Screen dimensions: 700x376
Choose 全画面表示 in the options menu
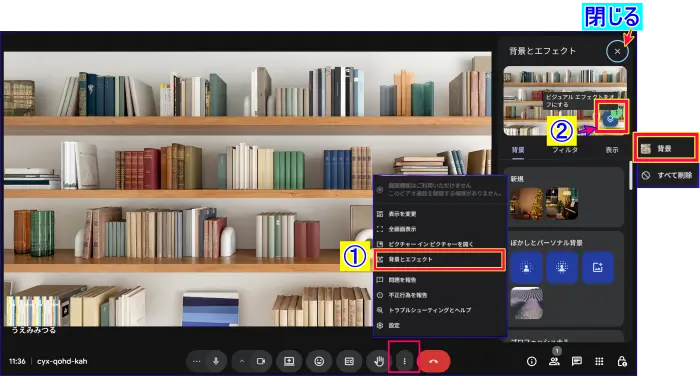click(440, 229)
